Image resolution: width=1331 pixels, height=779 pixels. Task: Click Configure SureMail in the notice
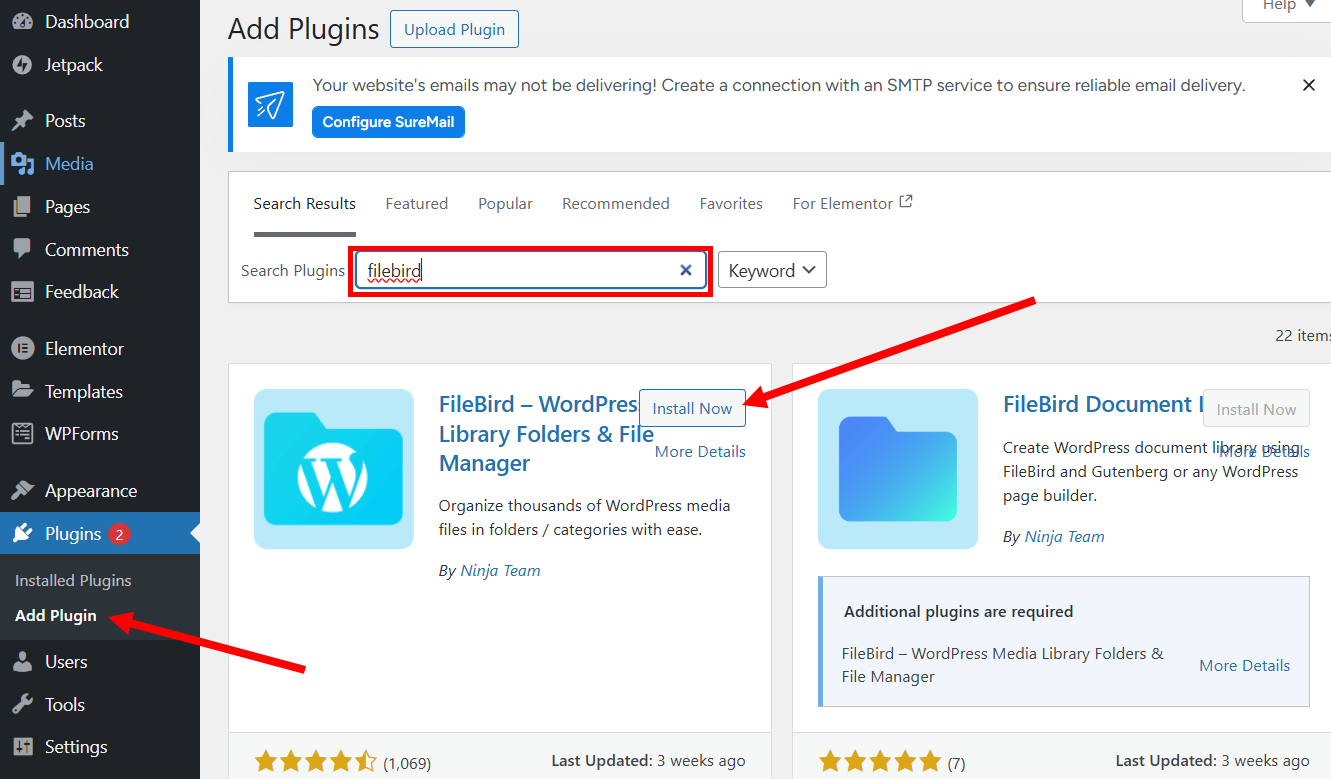pos(388,121)
